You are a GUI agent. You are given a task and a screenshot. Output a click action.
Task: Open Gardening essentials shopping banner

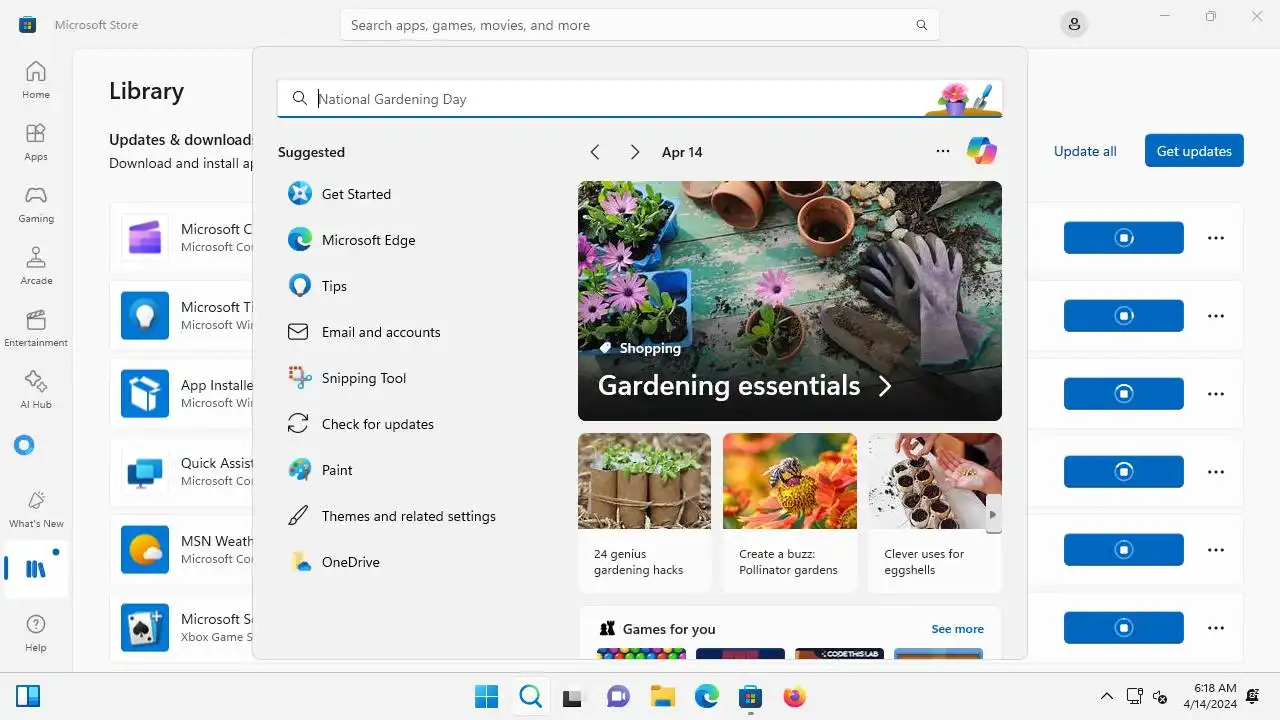pyautogui.click(x=790, y=301)
